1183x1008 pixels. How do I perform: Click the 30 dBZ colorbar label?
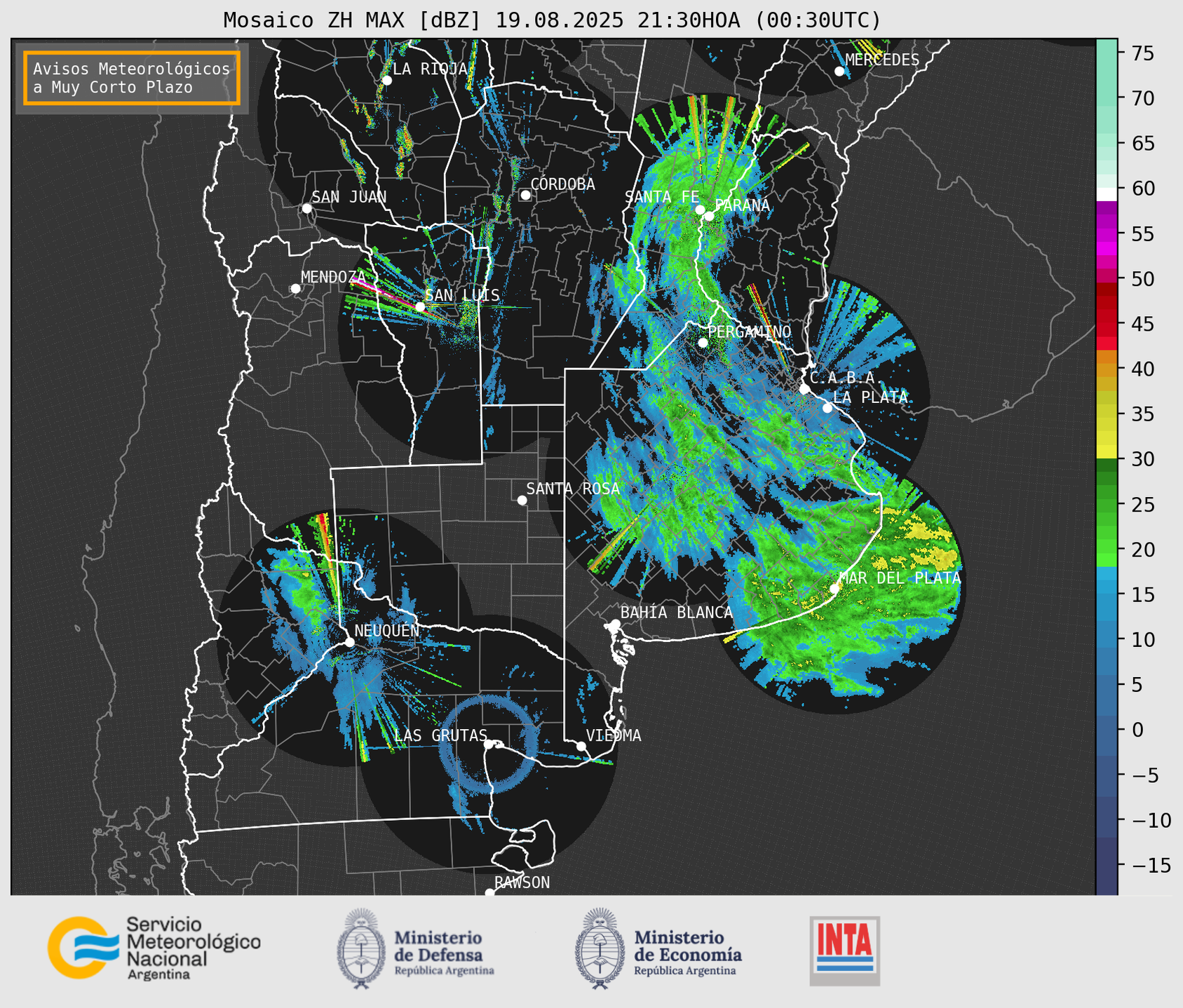[x=1143, y=459]
